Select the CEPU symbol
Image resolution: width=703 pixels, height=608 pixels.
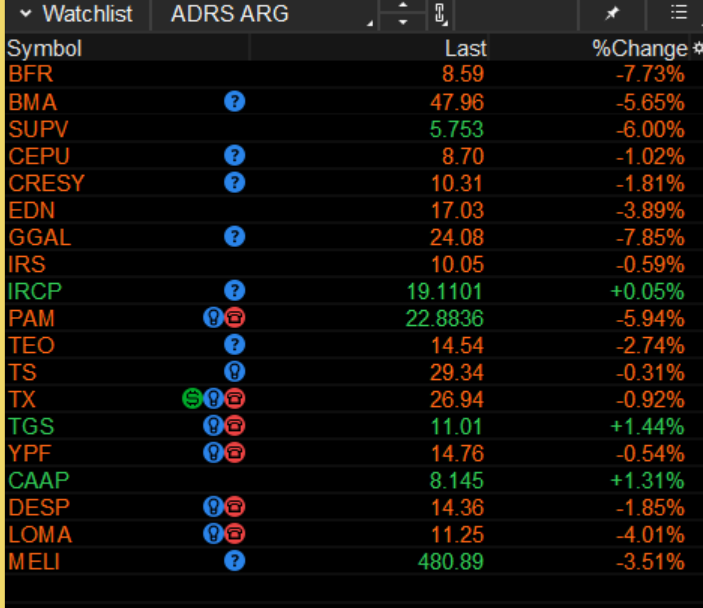39,156
